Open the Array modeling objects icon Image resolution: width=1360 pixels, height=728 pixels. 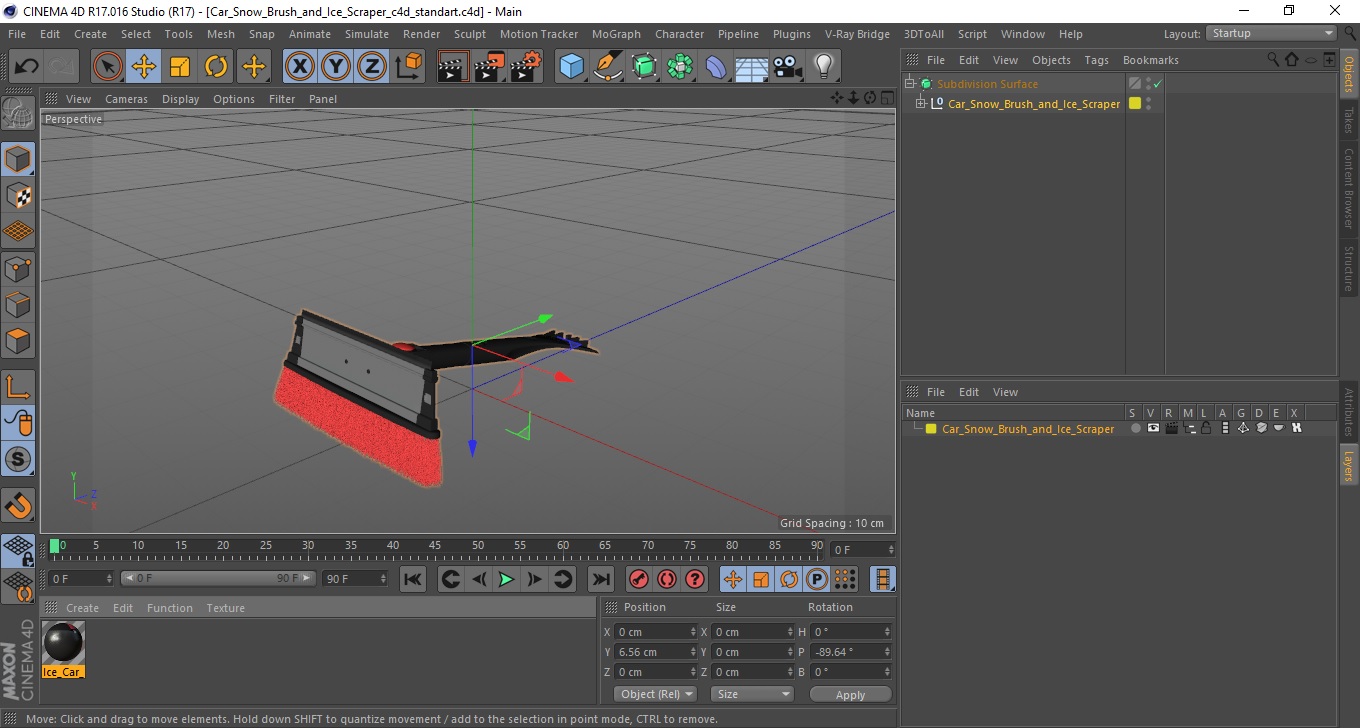(680, 67)
